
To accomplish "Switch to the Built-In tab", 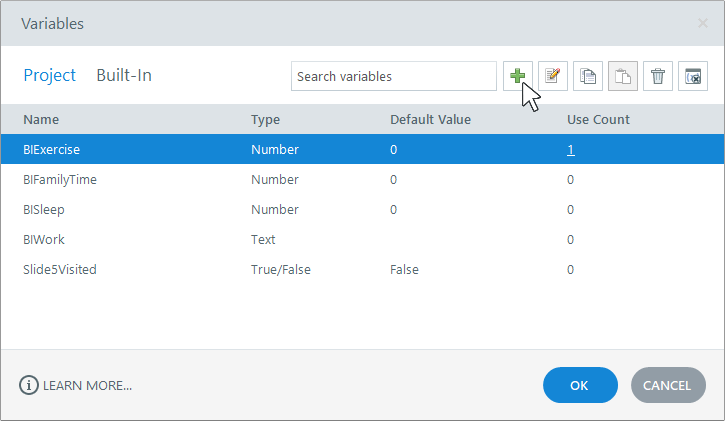I will [124, 75].
